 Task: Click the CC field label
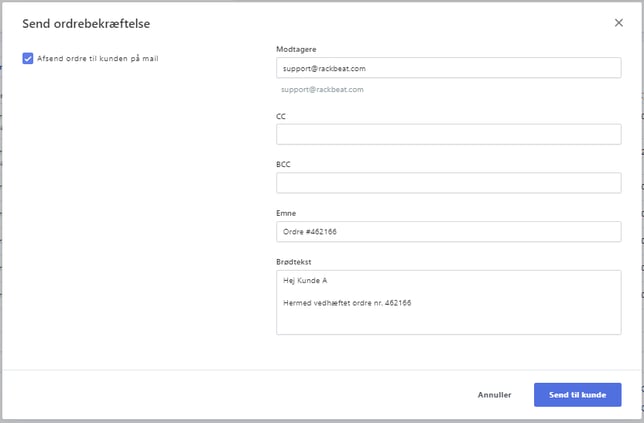[x=281, y=116]
